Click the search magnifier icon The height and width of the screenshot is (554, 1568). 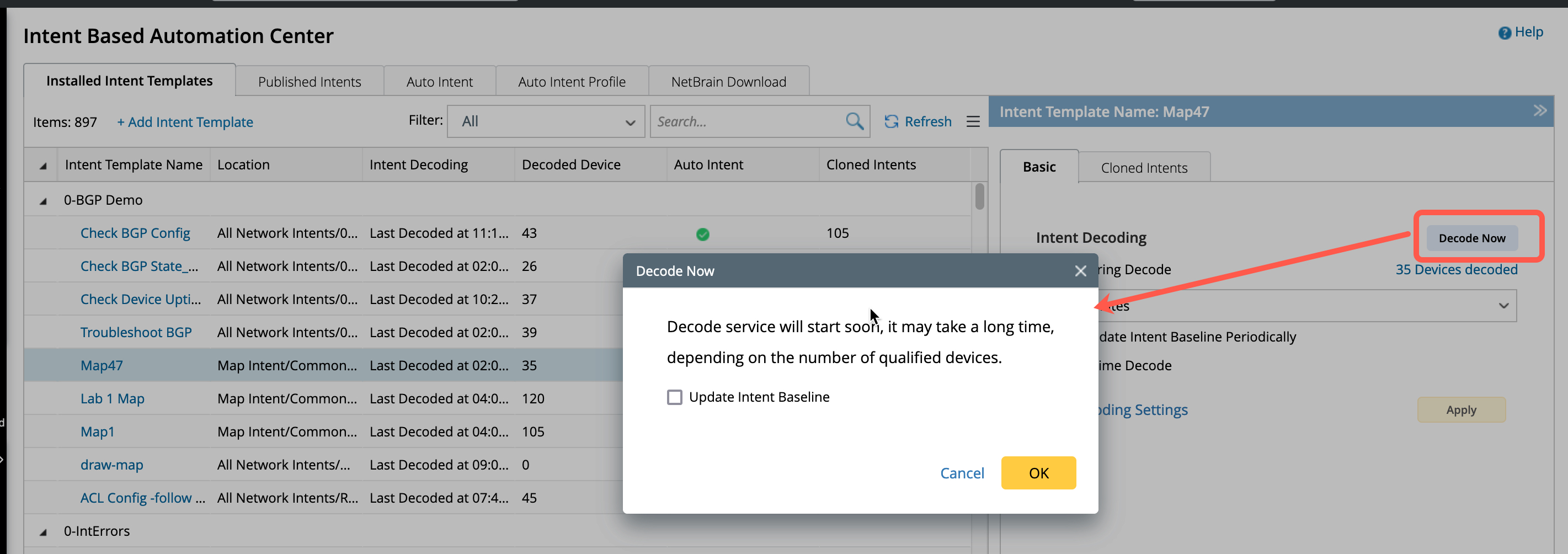(854, 121)
